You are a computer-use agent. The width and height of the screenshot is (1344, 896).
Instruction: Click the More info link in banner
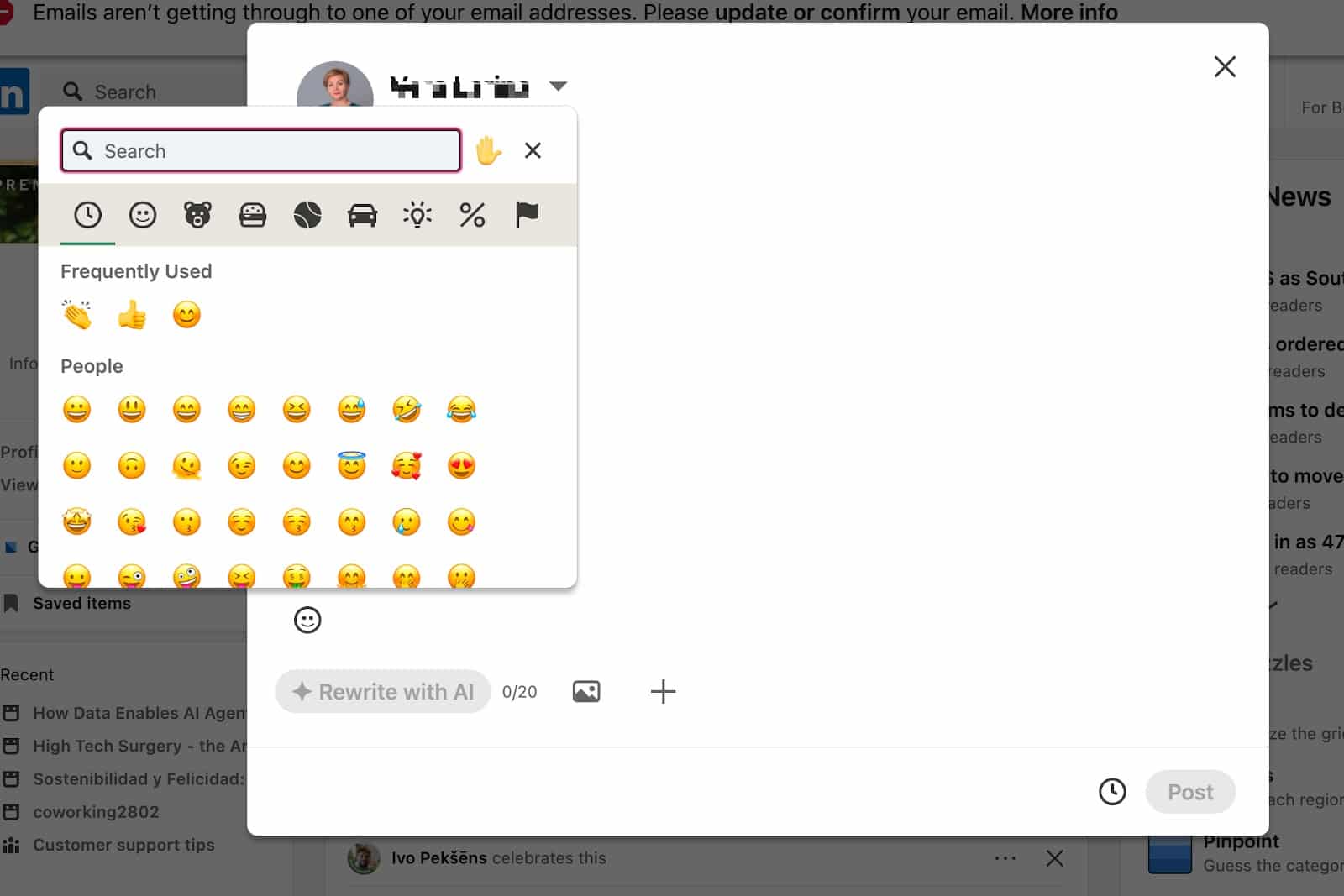[1068, 13]
